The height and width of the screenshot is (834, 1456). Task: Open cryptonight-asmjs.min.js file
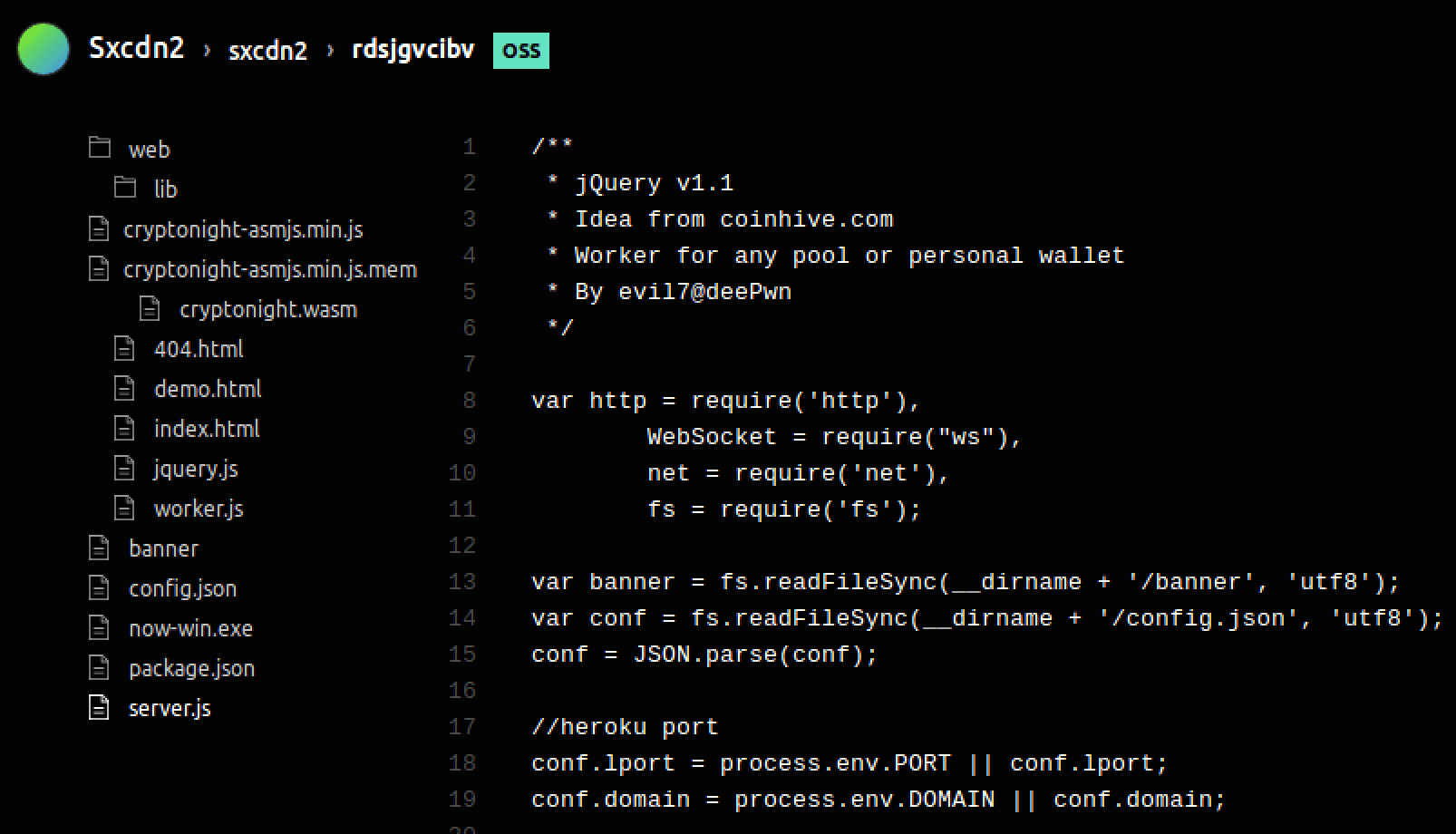pos(243,229)
